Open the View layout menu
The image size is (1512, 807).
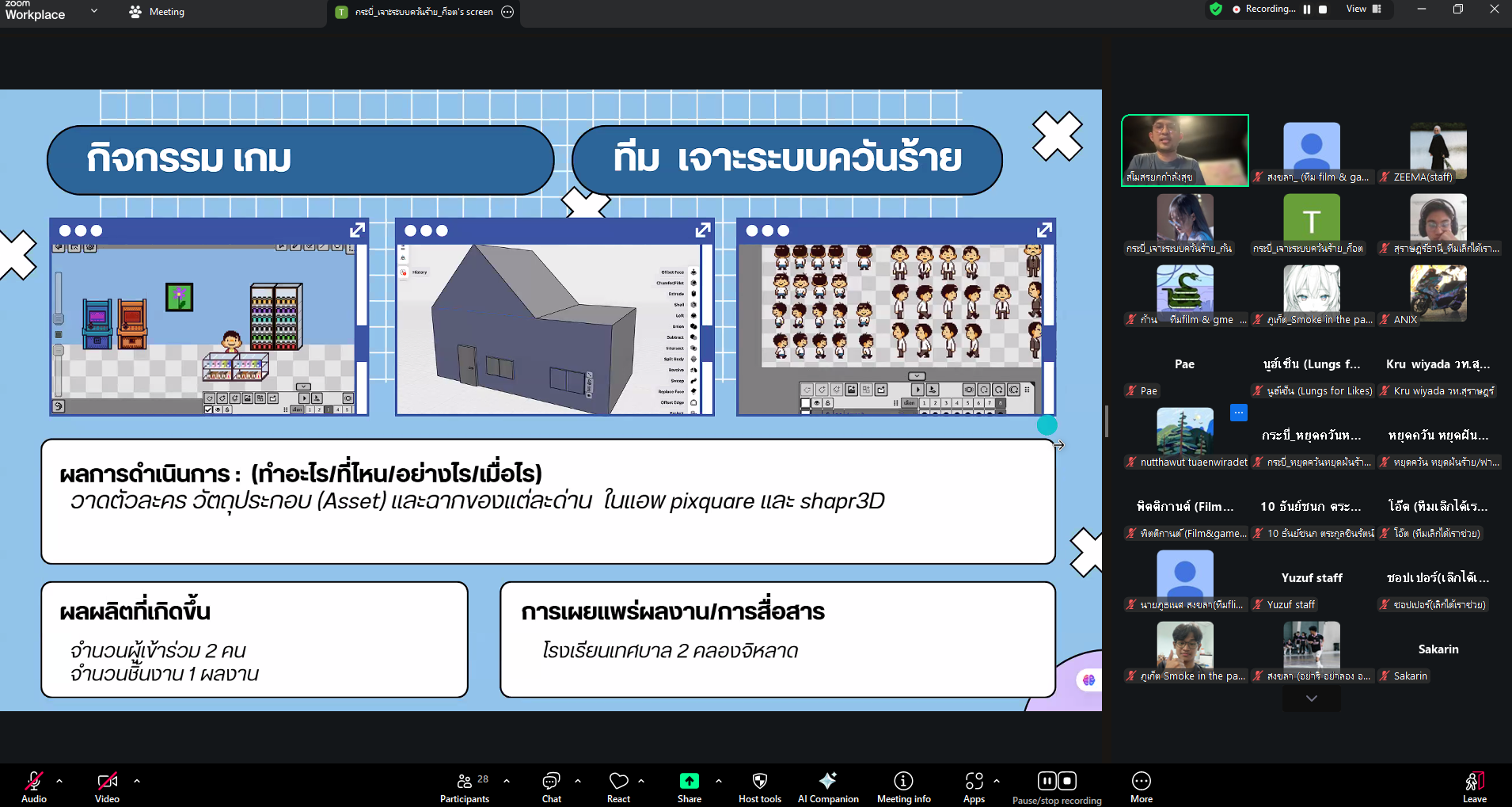[1363, 10]
